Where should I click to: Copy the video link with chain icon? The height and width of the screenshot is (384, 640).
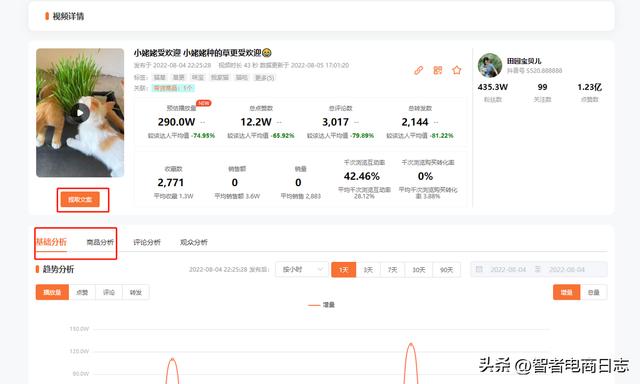(418, 70)
